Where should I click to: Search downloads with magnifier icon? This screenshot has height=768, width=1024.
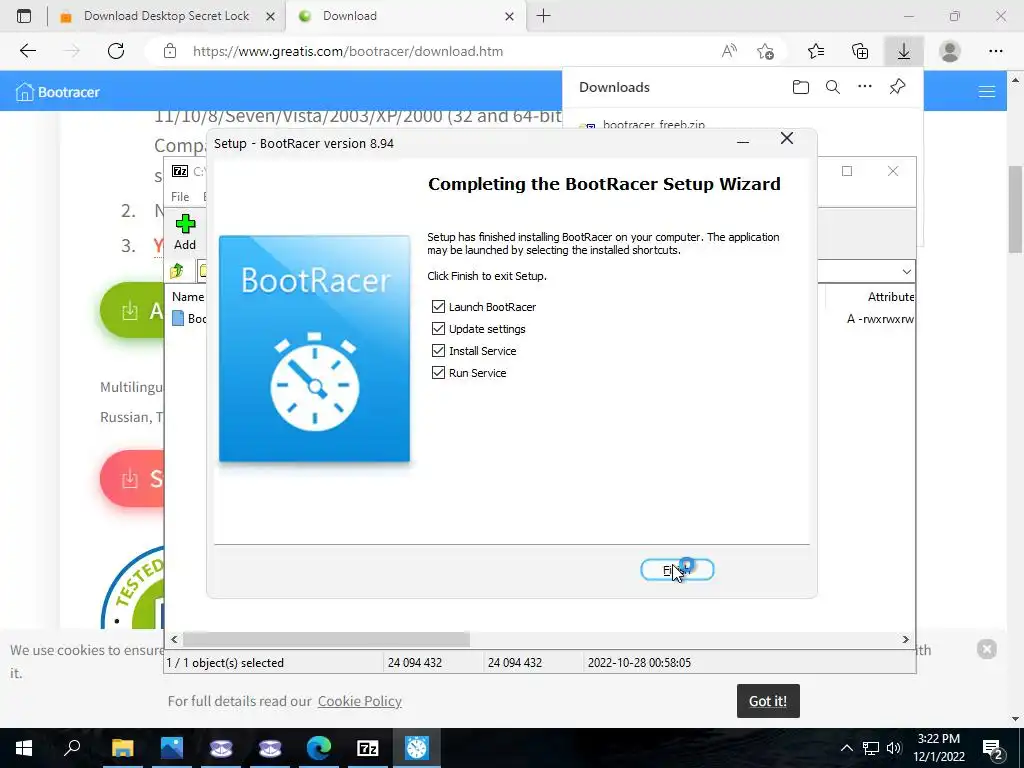833,87
